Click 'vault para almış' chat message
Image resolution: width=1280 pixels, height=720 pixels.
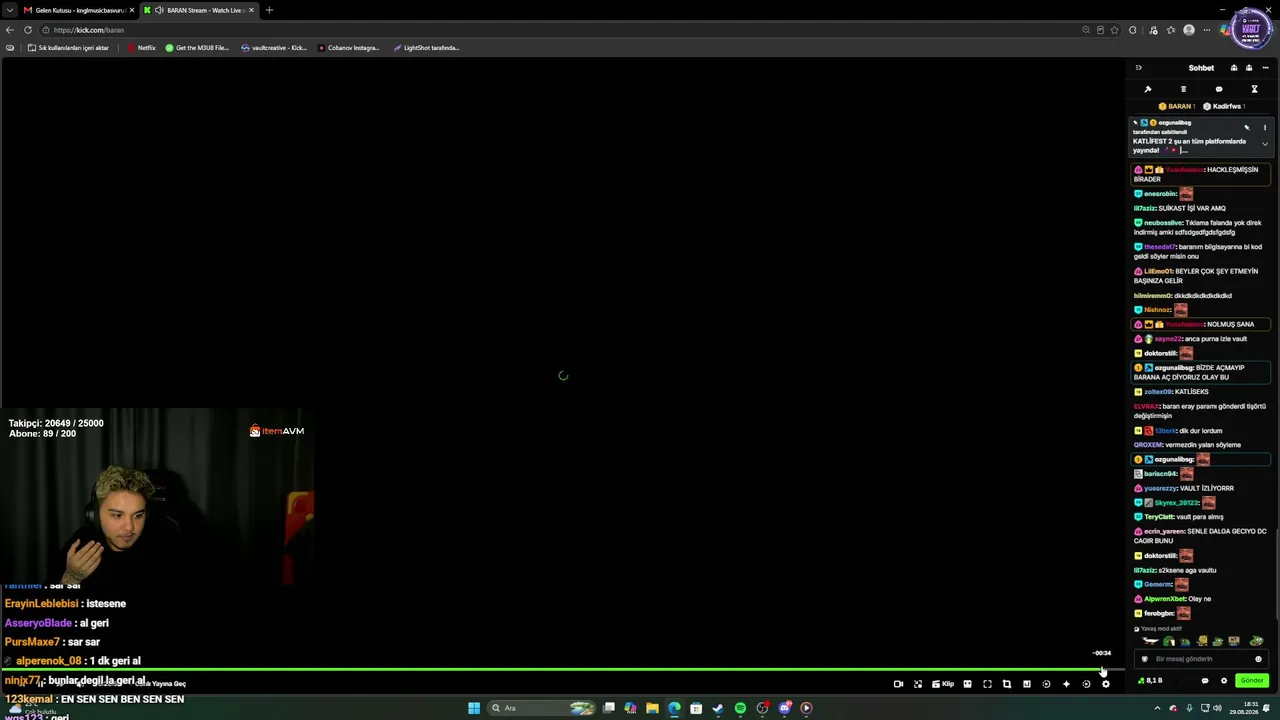point(1199,517)
